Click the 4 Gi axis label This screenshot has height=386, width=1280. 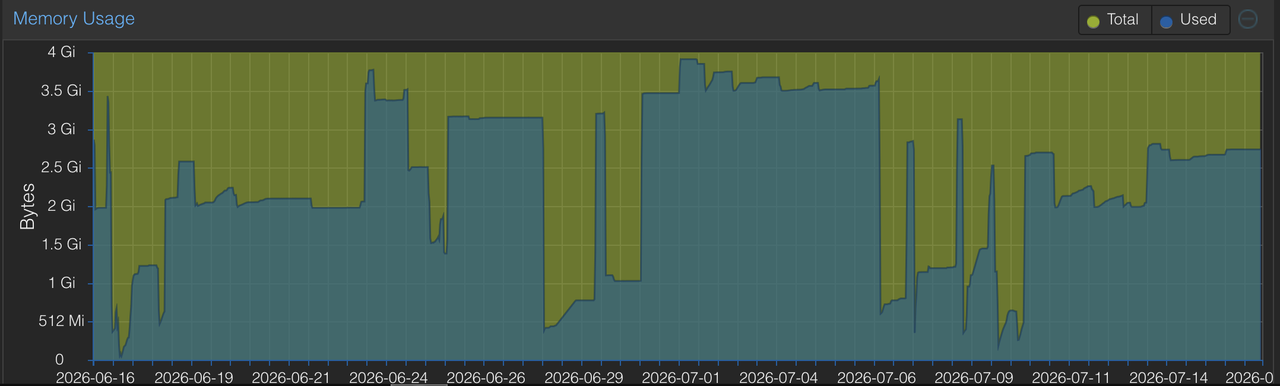point(62,53)
